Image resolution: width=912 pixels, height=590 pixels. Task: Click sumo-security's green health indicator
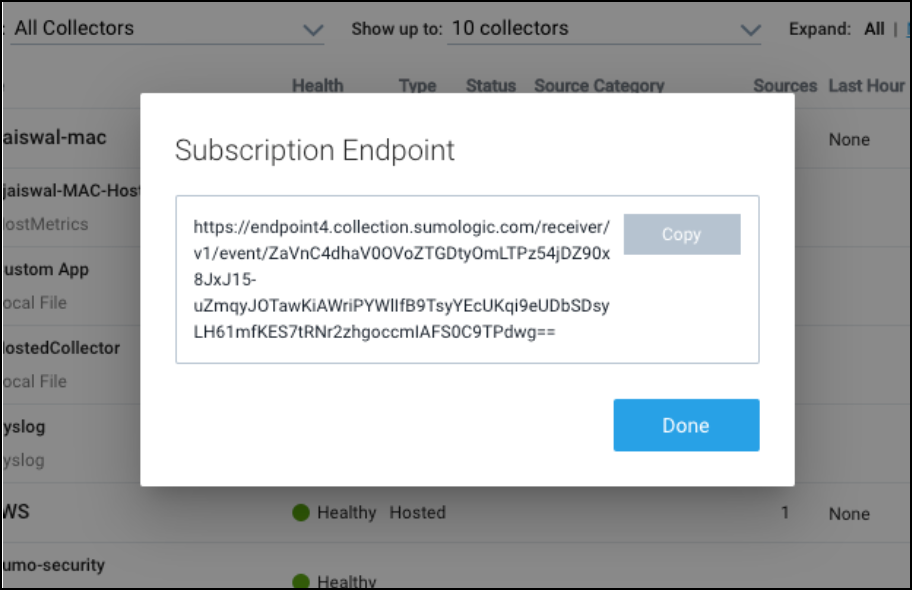[x=301, y=581]
